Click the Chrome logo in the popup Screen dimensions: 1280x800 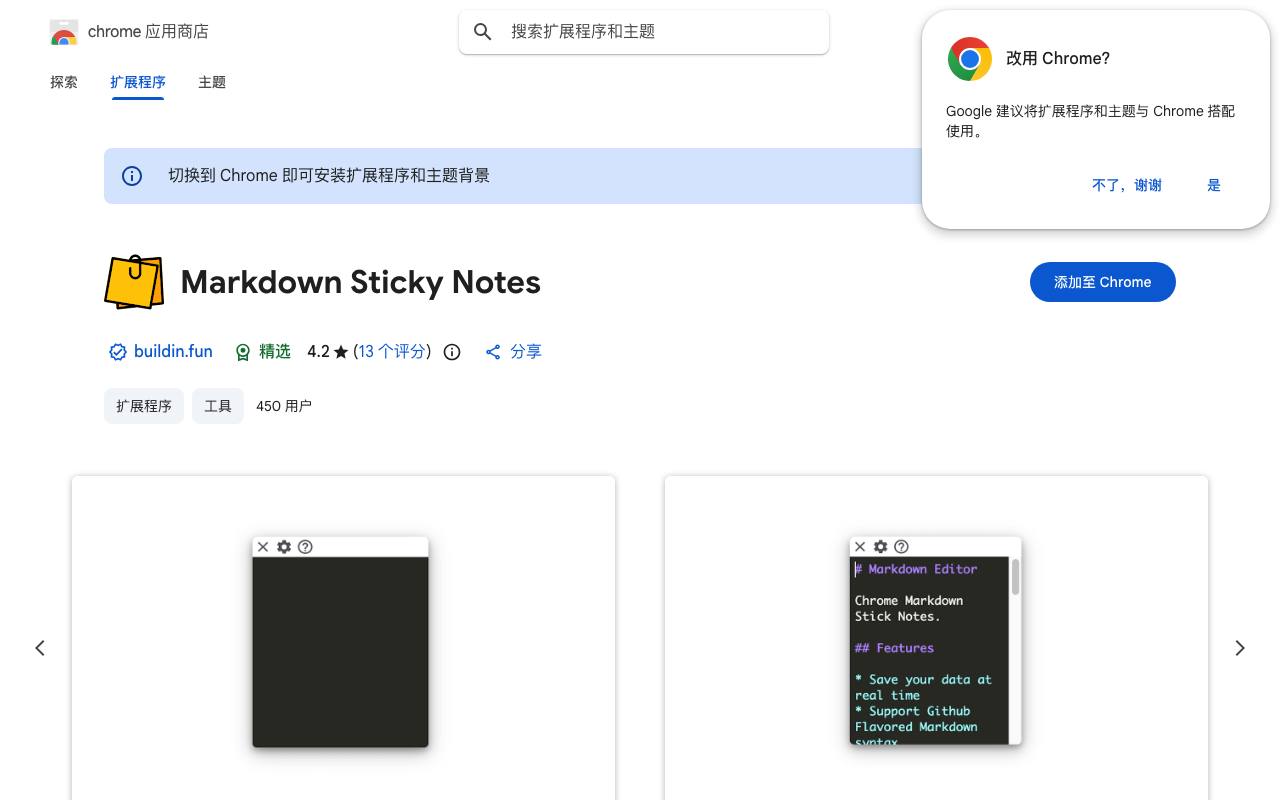click(x=970, y=59)
